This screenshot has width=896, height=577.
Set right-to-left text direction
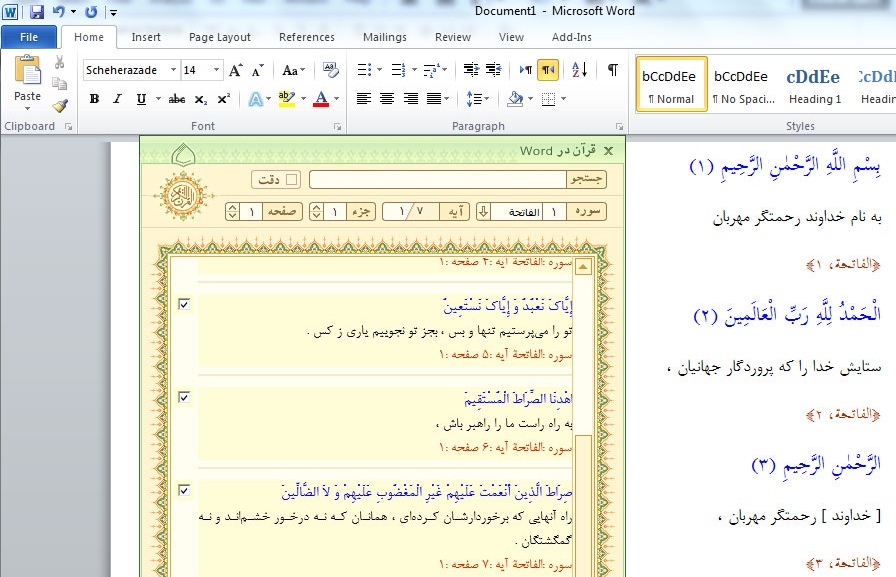[548, 70]
